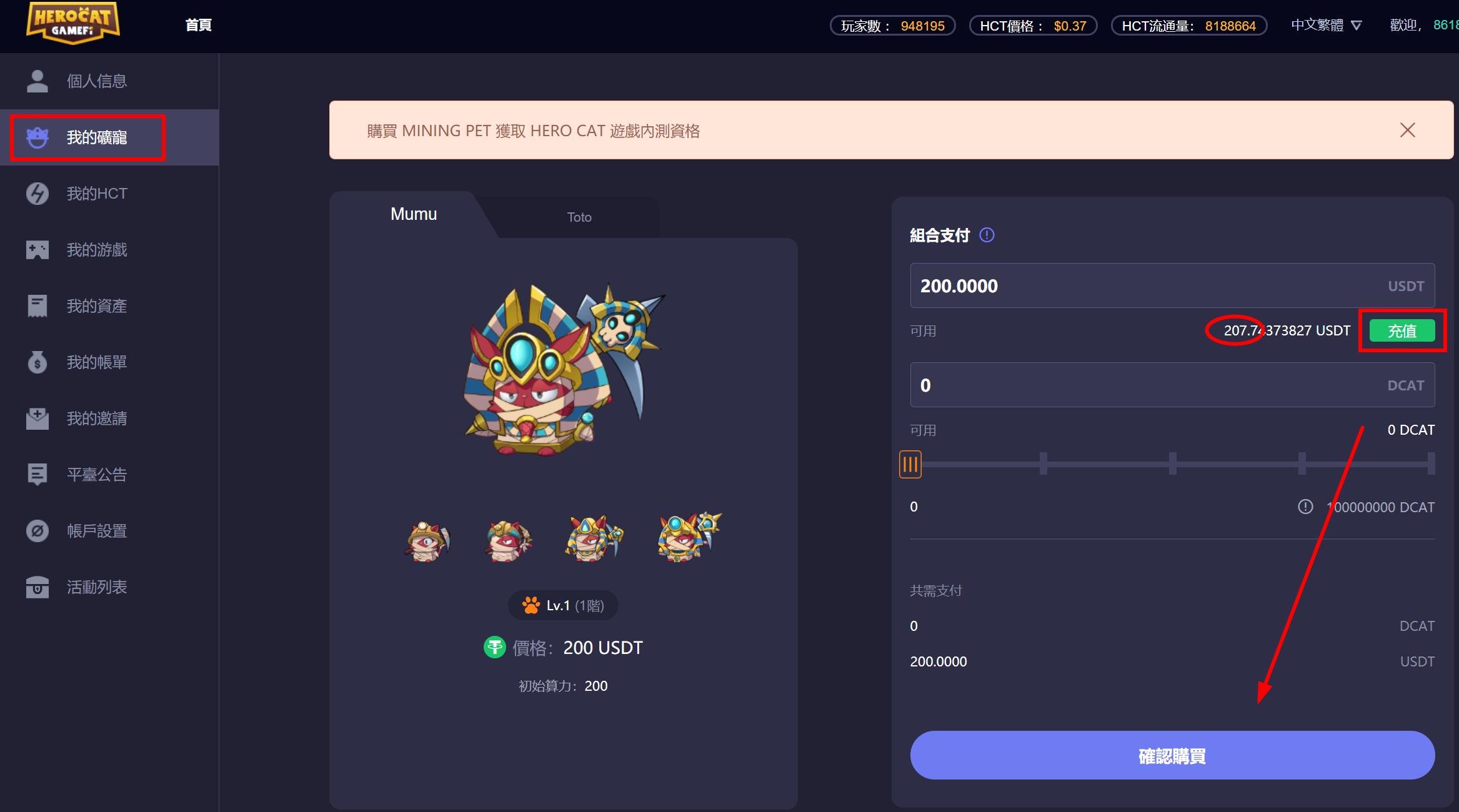Switch to the Toto pet tab
Viewport: 1459px width, 812px height.
(579, 217)
